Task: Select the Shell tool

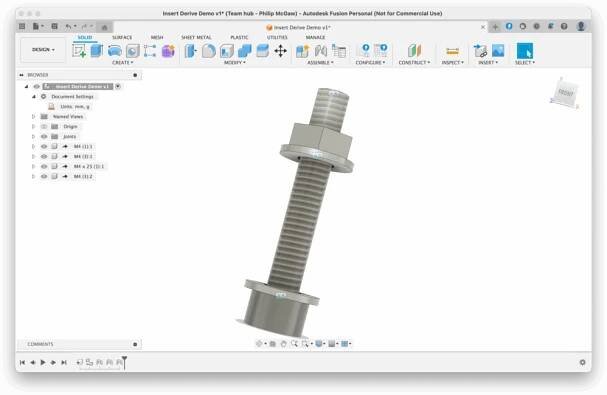Action: click(227, 51)
